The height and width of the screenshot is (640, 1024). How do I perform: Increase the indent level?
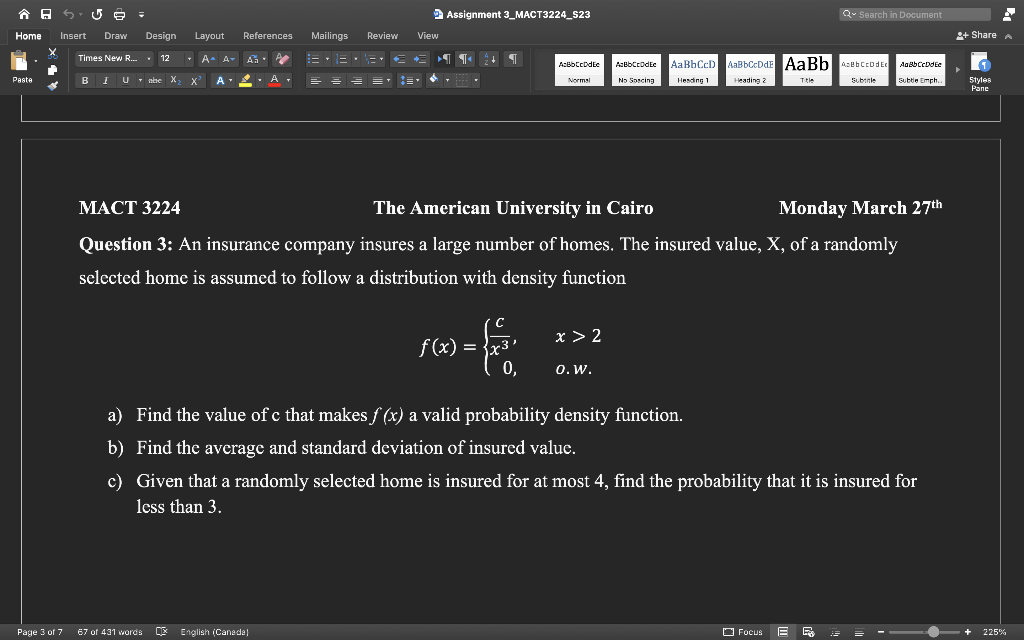tap(419, 58)
